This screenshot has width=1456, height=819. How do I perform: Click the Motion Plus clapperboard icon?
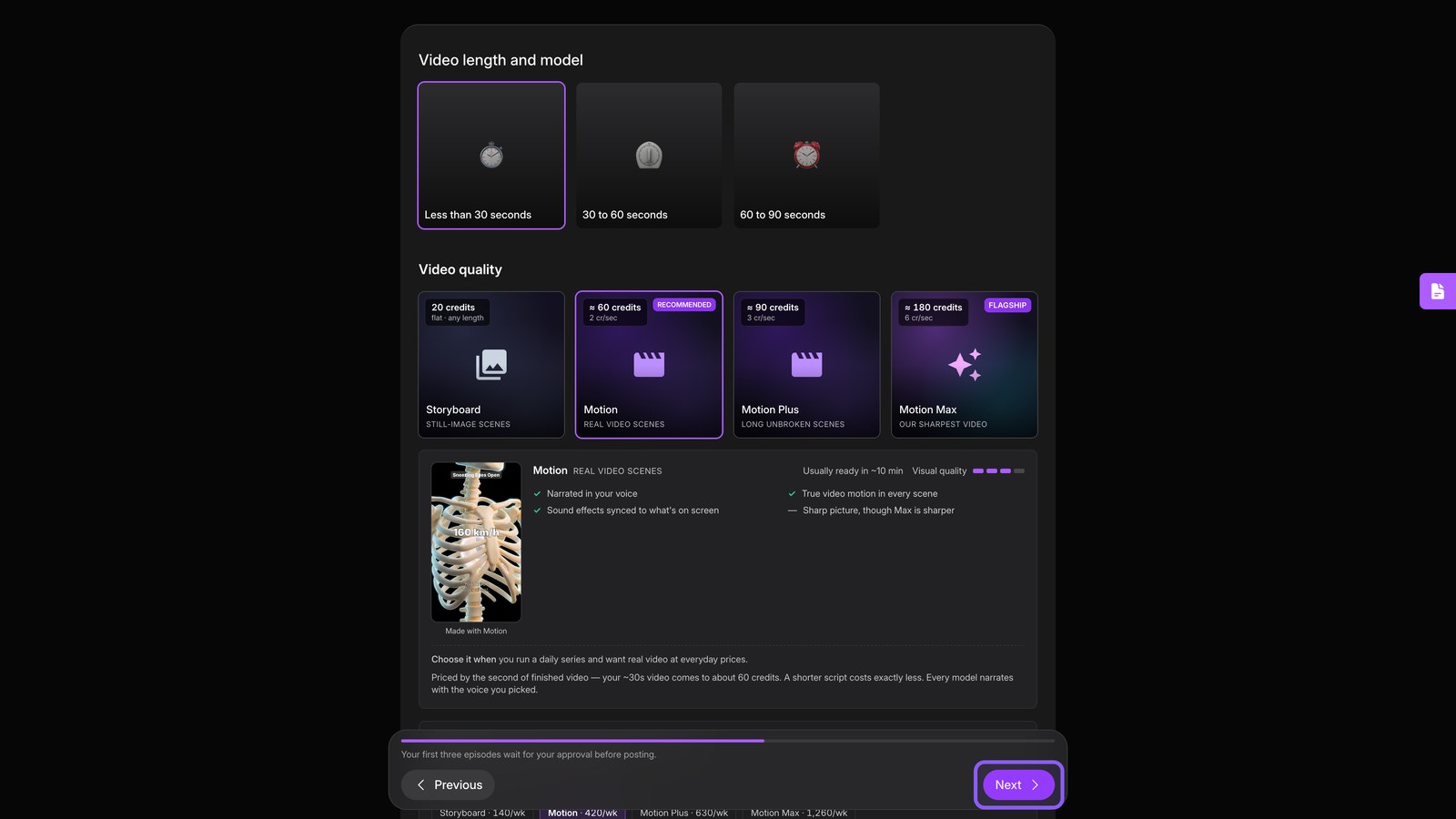pyautogui.click(x=806, y=364)
